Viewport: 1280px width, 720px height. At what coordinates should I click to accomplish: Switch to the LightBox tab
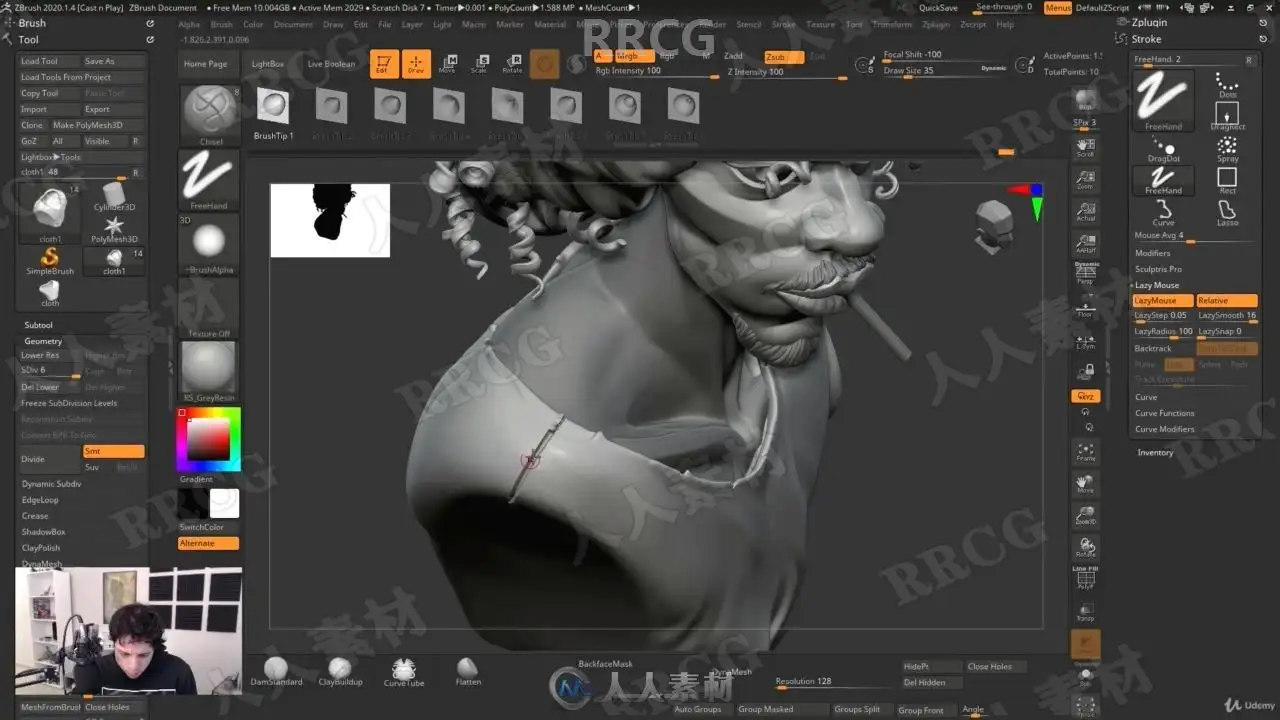coord(268,64)
